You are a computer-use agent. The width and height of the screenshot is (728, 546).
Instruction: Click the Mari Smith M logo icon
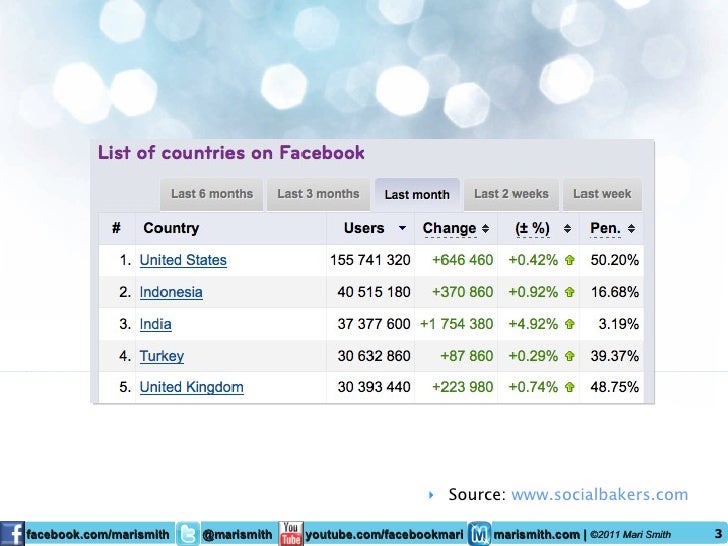click(x=479, y=534)
